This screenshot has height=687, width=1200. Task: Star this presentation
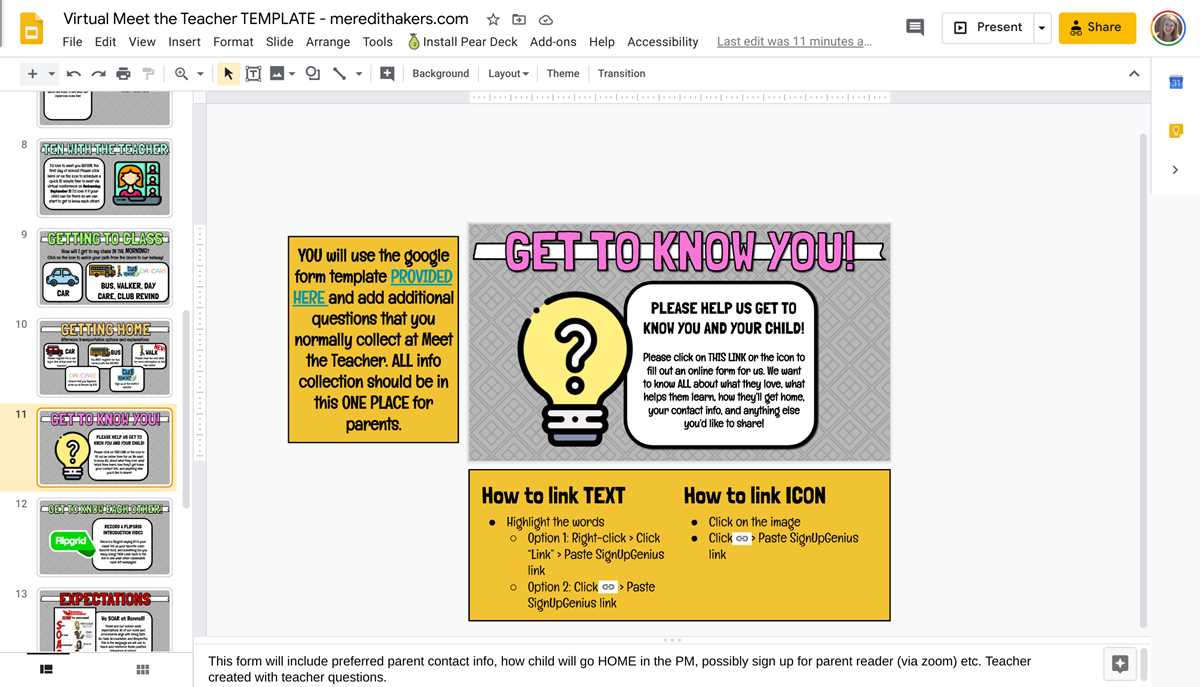coord(493,19)
